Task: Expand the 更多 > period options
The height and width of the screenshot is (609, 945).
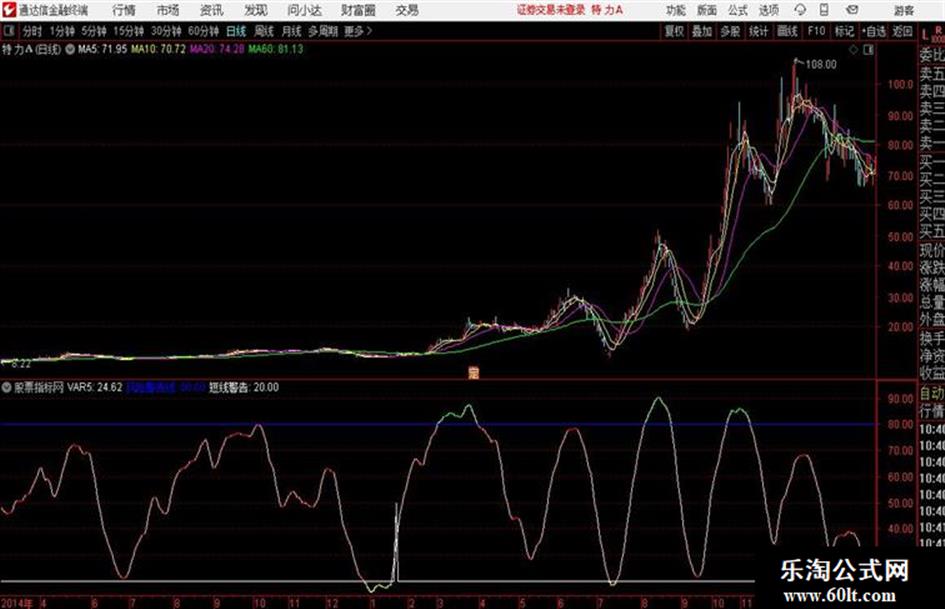Action: coord(358,31)
